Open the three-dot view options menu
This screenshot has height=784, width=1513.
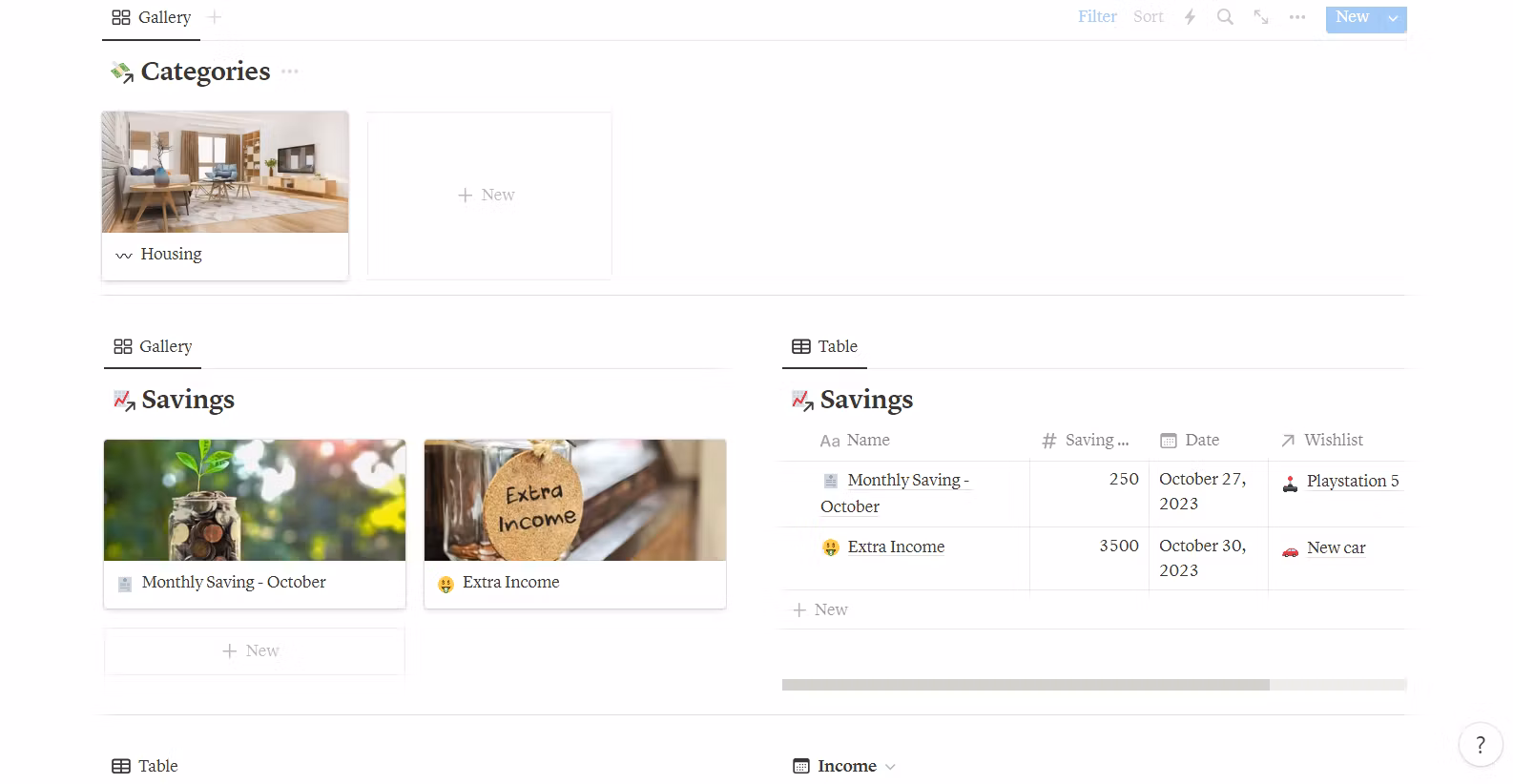tap(1297, 17)
